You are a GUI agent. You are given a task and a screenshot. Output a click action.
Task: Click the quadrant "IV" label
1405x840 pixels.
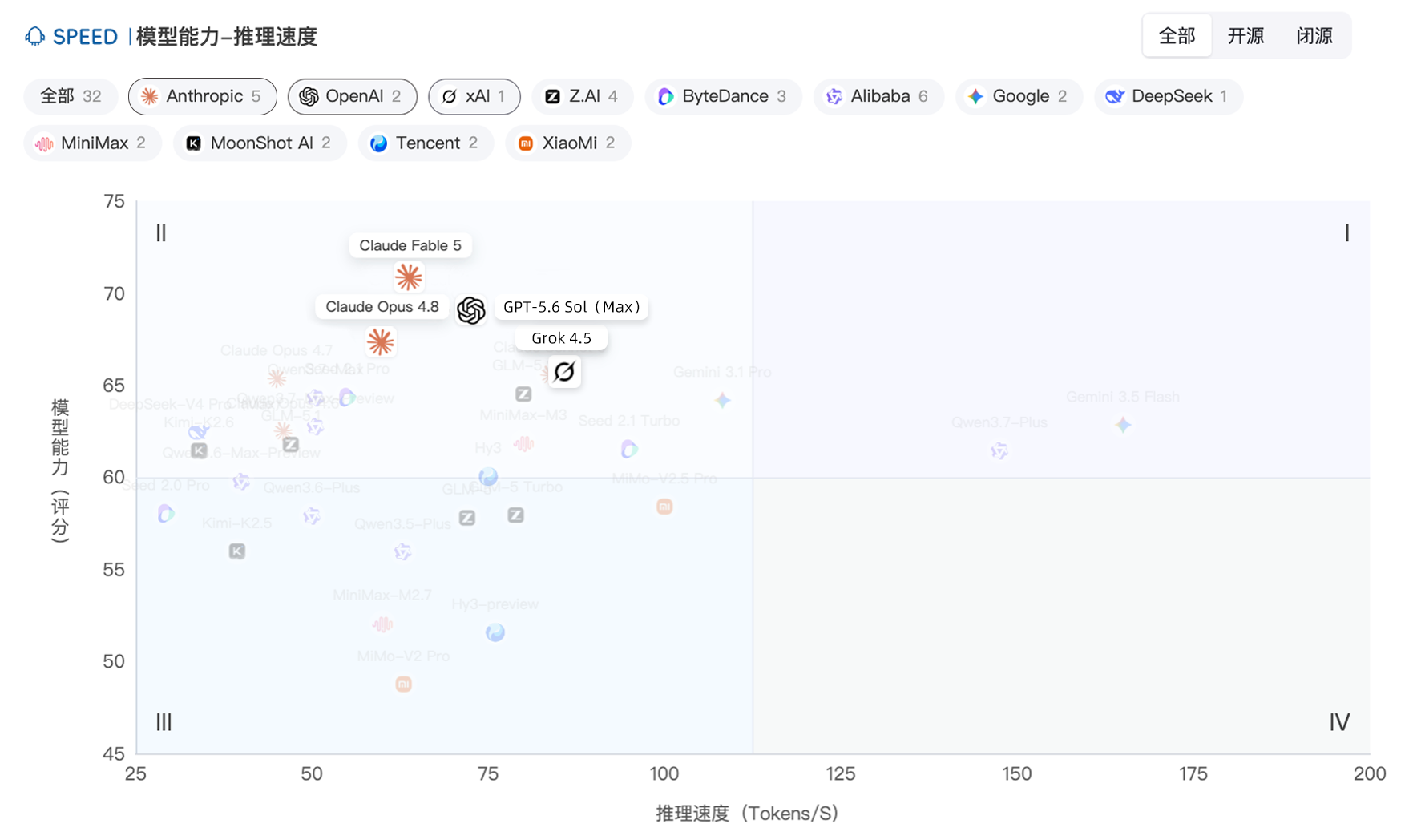click(x=1339, y=722)
